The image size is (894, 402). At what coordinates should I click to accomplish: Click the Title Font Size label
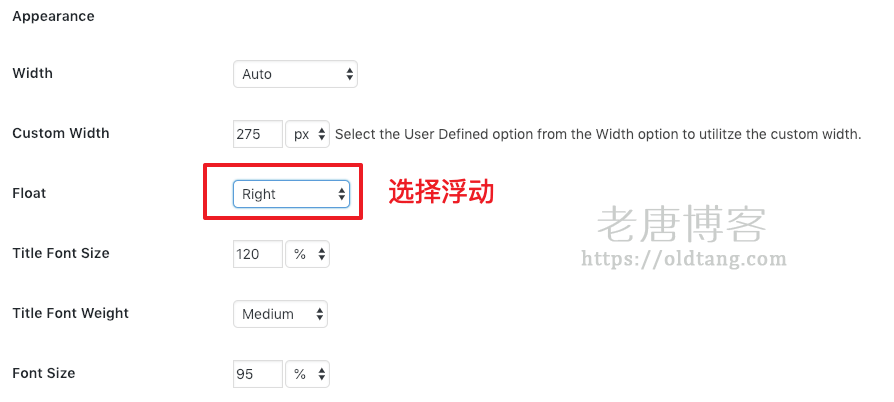coord(60,253)
